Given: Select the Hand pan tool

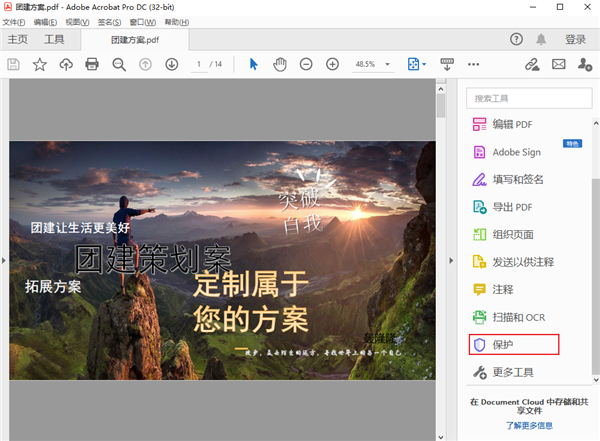Looking at the screenshot, I should [x=280, y=64].
